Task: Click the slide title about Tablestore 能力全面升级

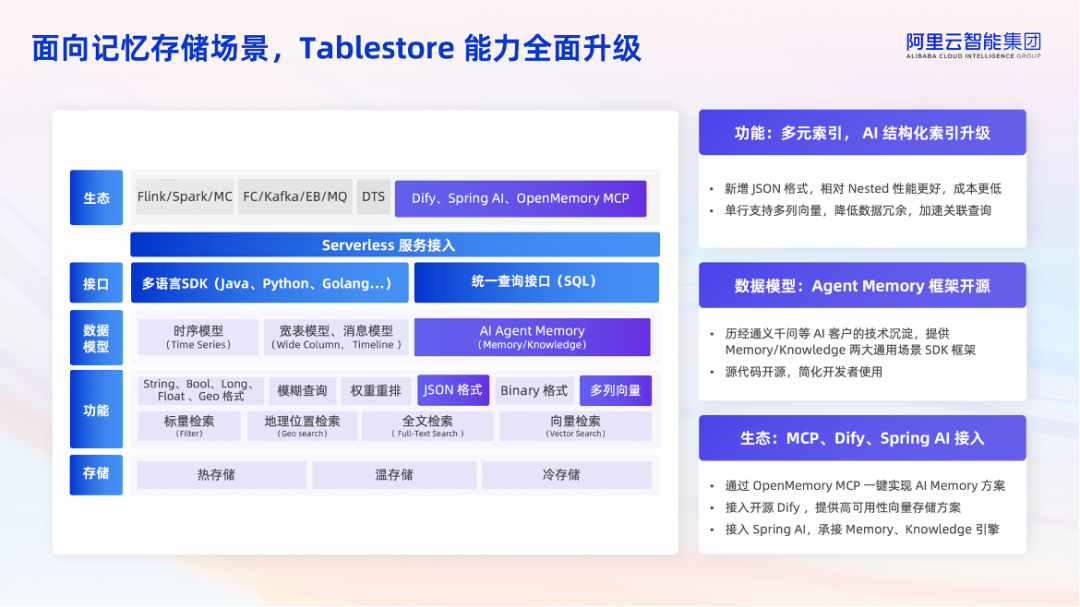Action: [336, 48]
